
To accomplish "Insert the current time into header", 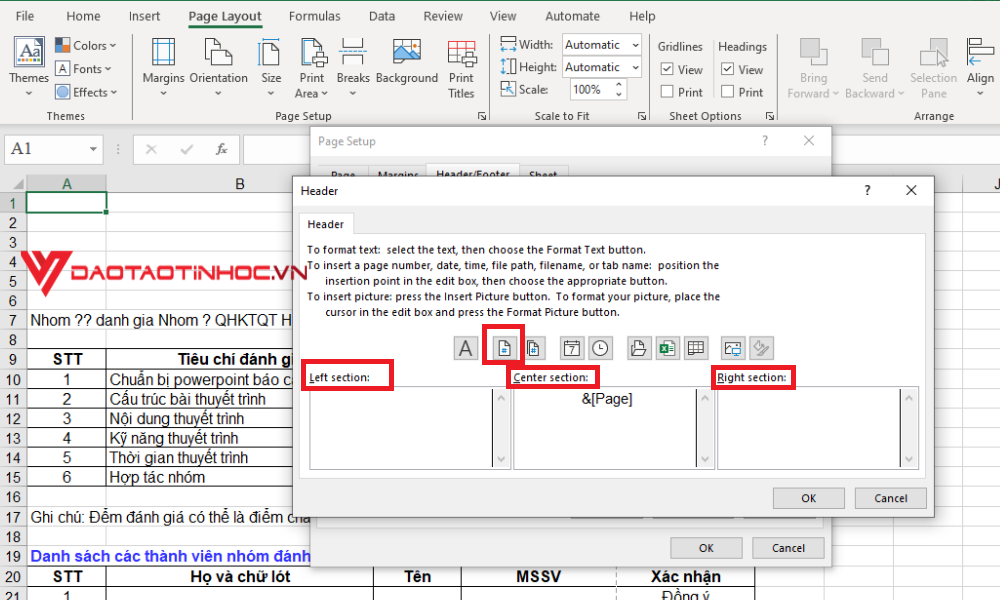I will tap(601, 347).
